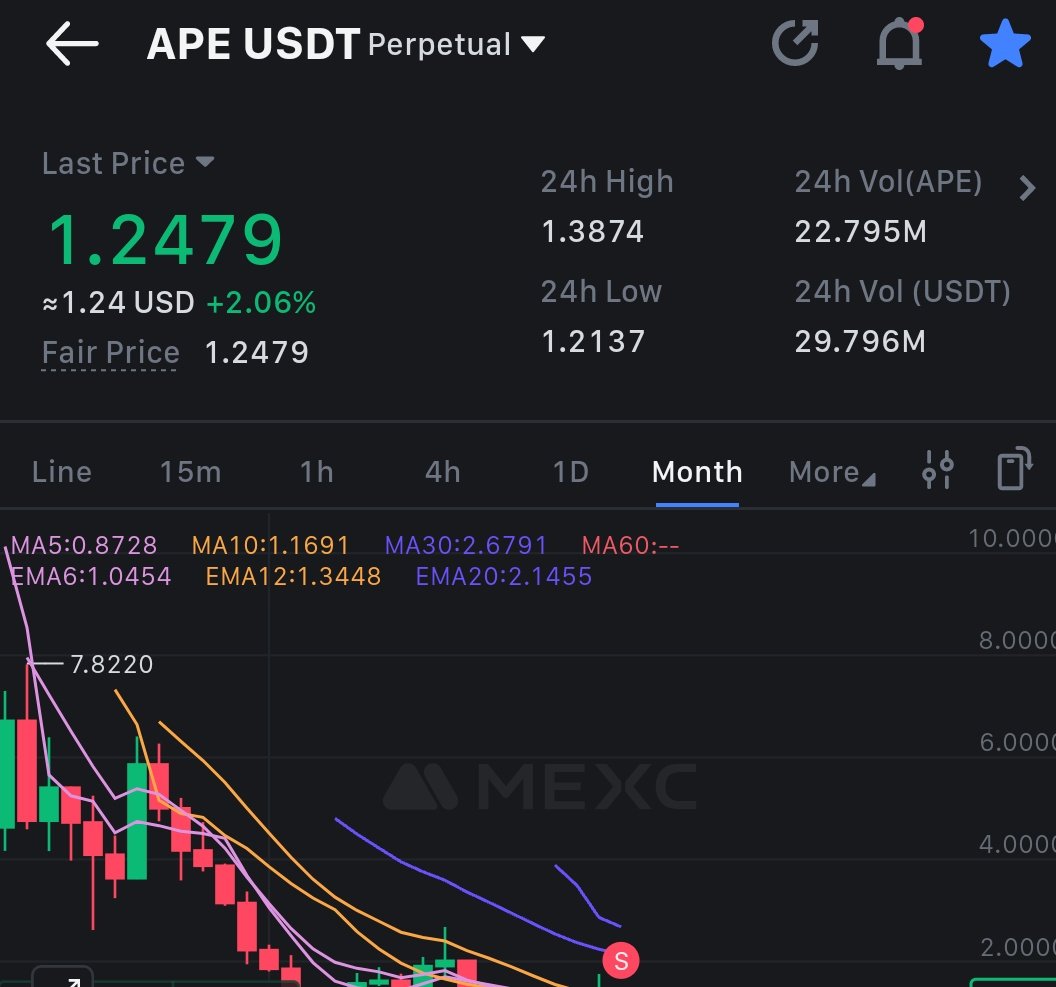
Task: Refresh the chart data
Action: point(795,43)
